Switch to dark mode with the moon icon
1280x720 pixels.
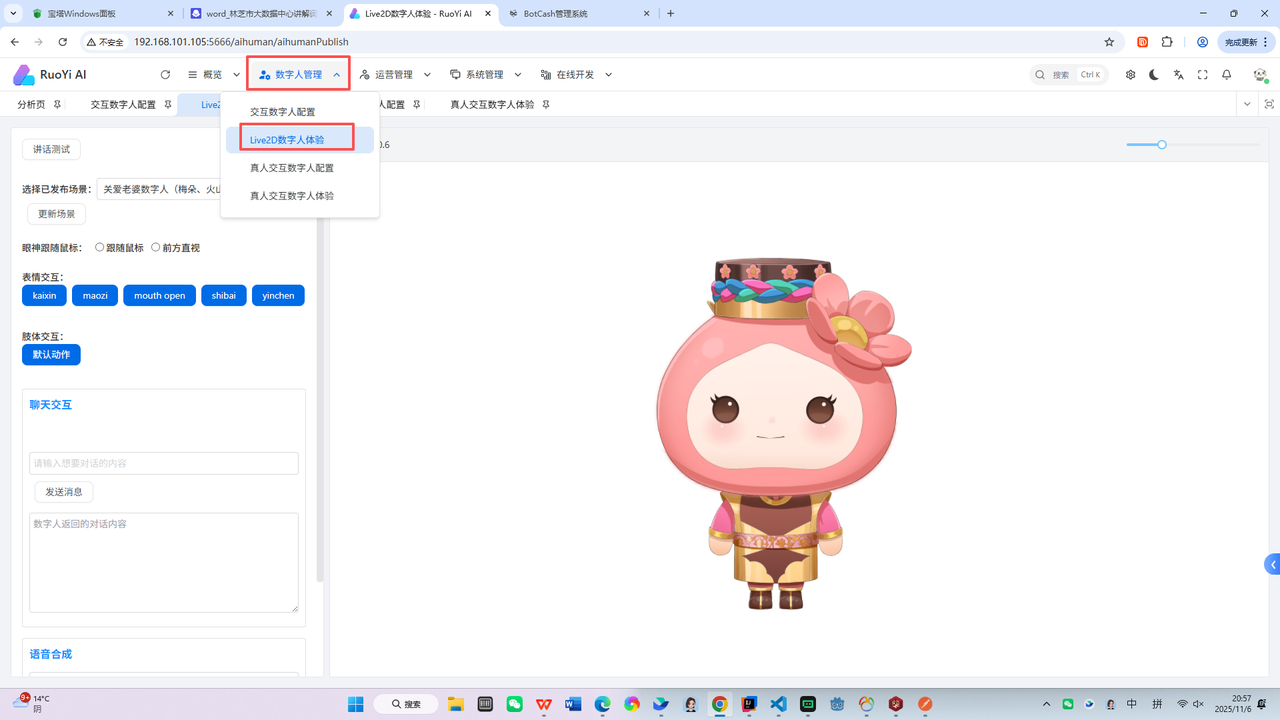pos(1154,75)
